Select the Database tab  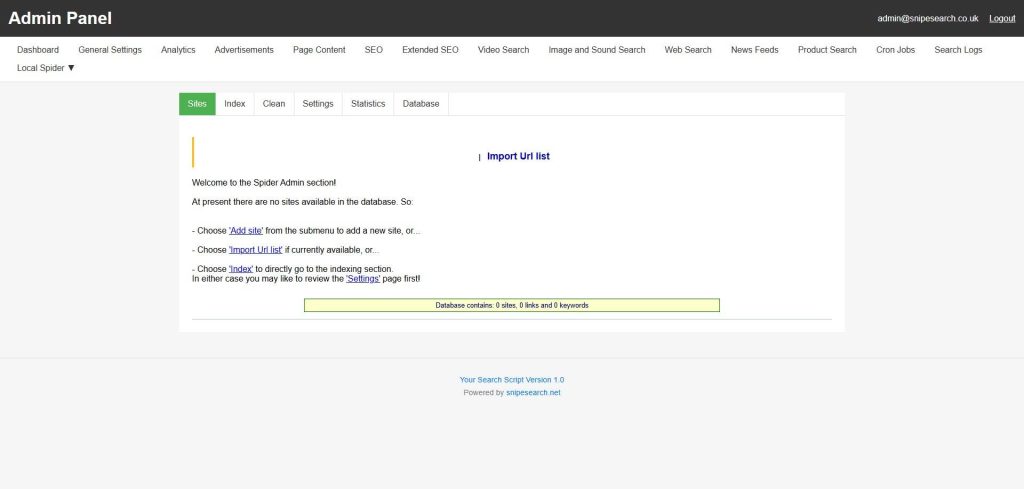tap(421, 104)
